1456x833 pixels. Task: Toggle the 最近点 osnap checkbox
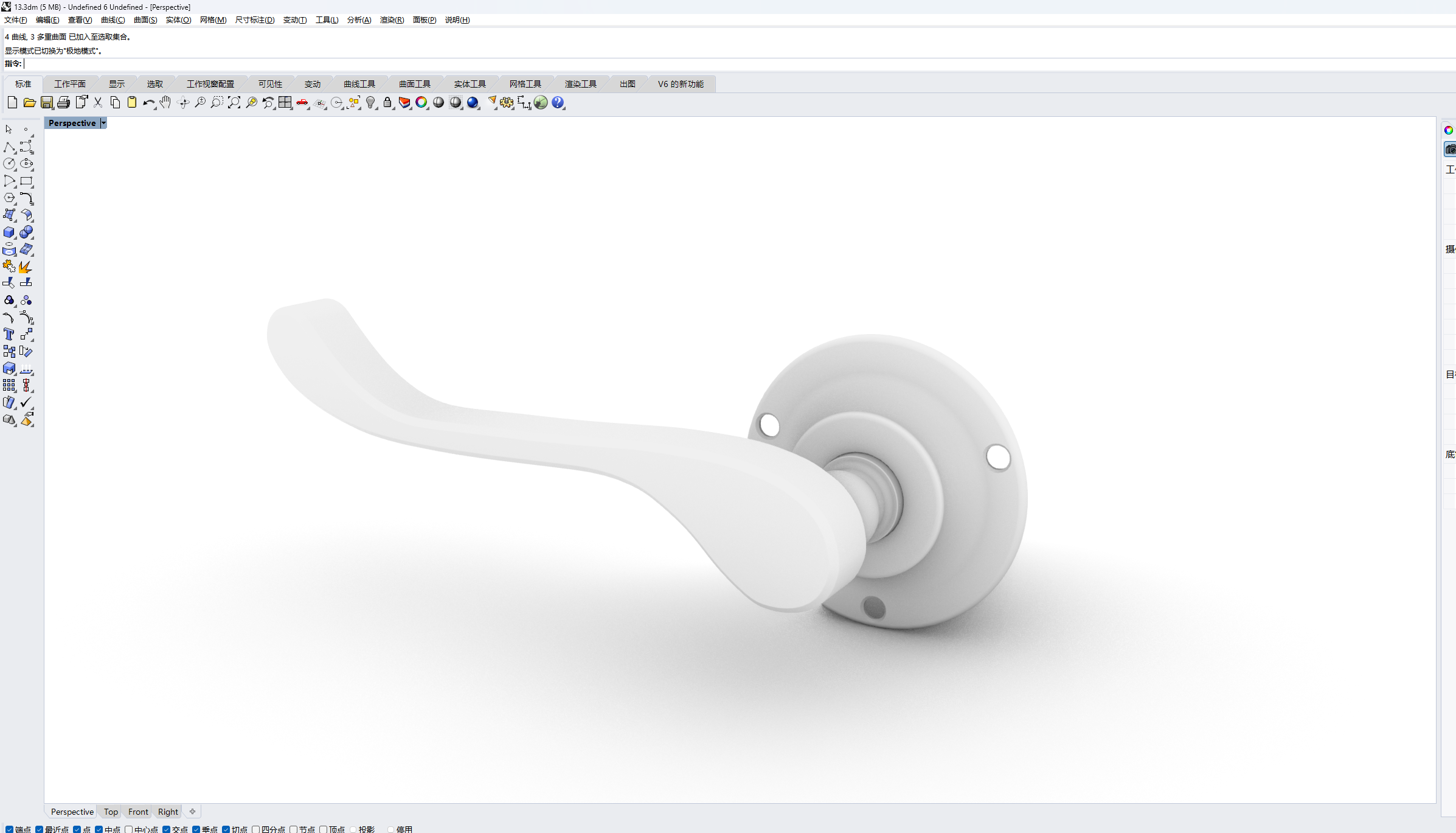[x=39, y=829]
